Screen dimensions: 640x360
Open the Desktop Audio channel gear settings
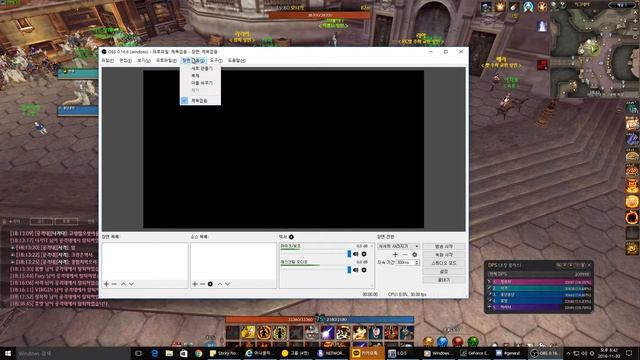[364, 270]
